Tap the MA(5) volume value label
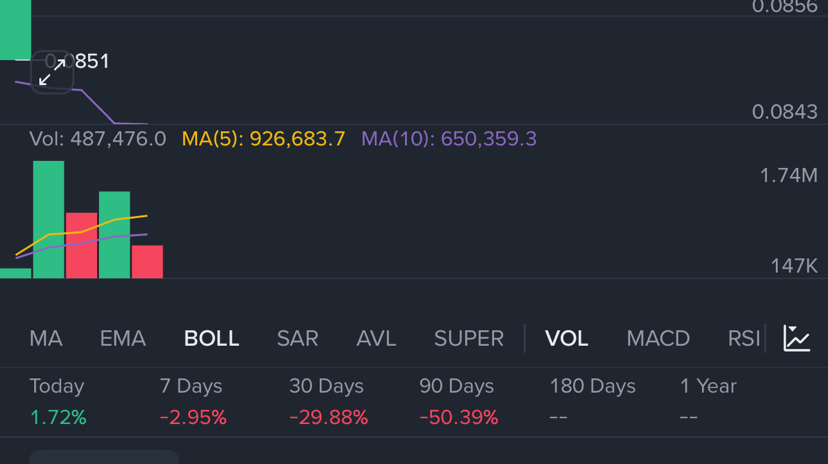The height and width of the screenshot is (464, 828). (x=263, y=139)
